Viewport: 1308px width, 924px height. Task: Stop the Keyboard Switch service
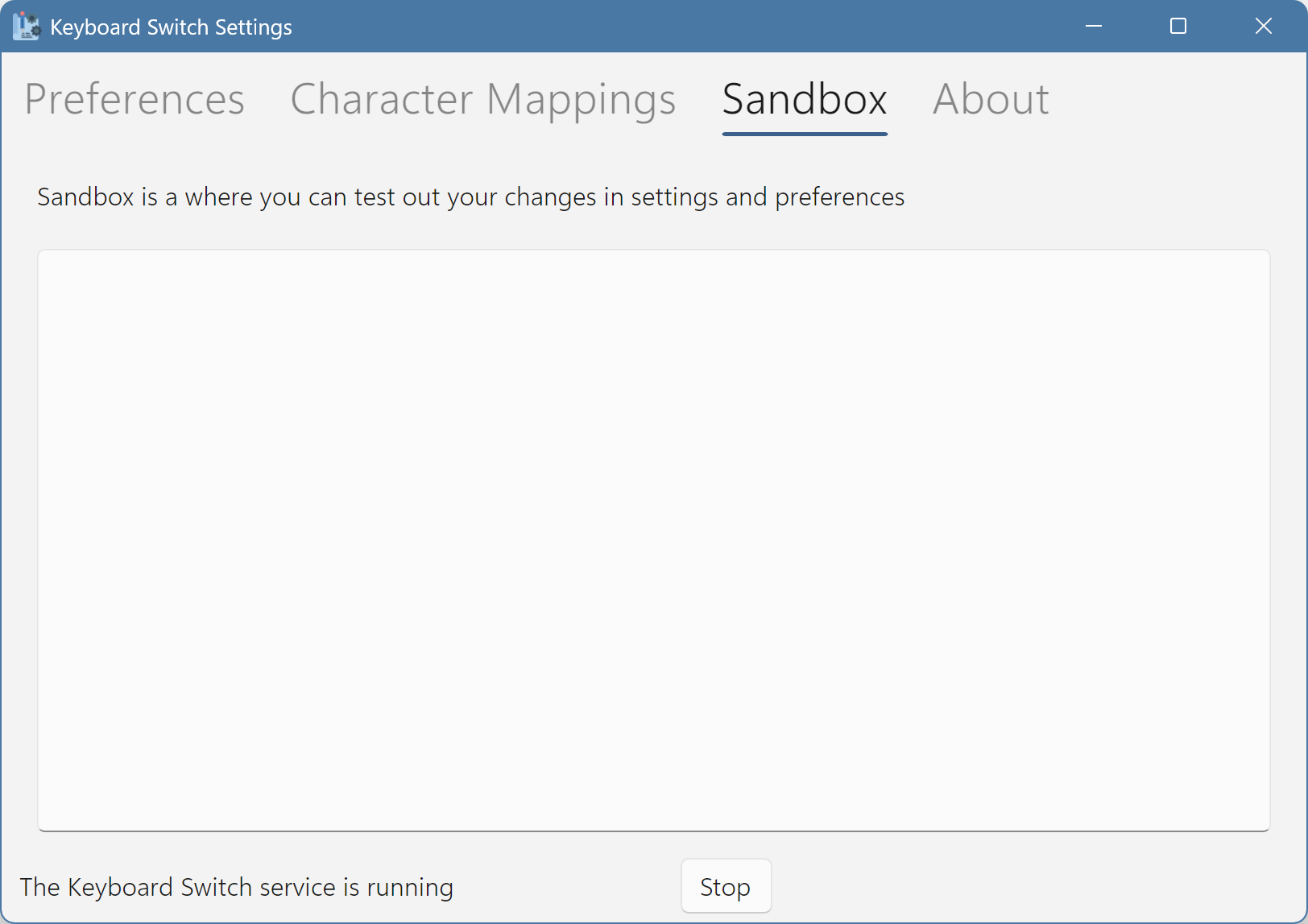[726, 886]
